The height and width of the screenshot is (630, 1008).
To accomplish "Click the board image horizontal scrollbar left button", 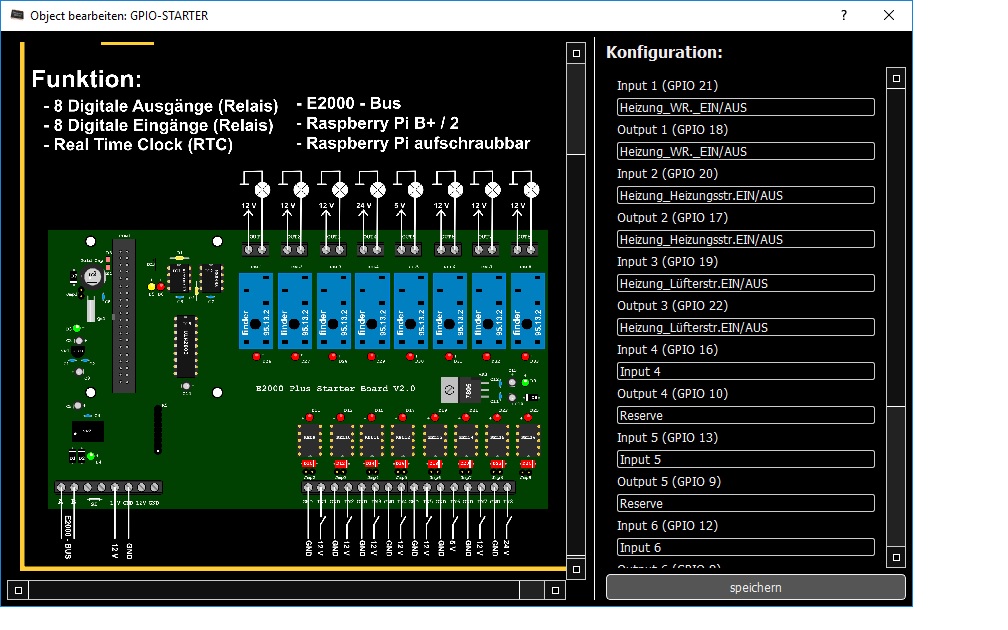I will pyautogui.click(x=17, y=590).
